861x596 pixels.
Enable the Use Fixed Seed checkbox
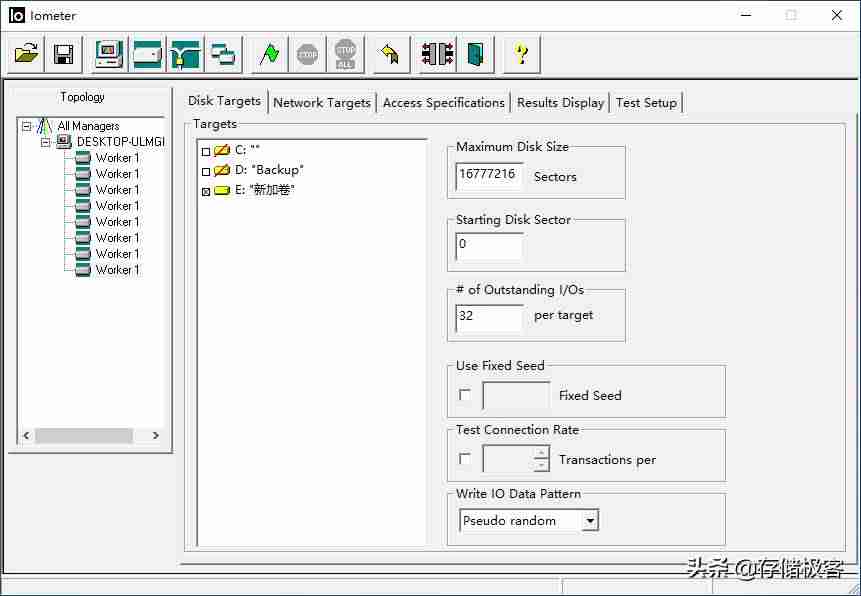click(465, 394)
